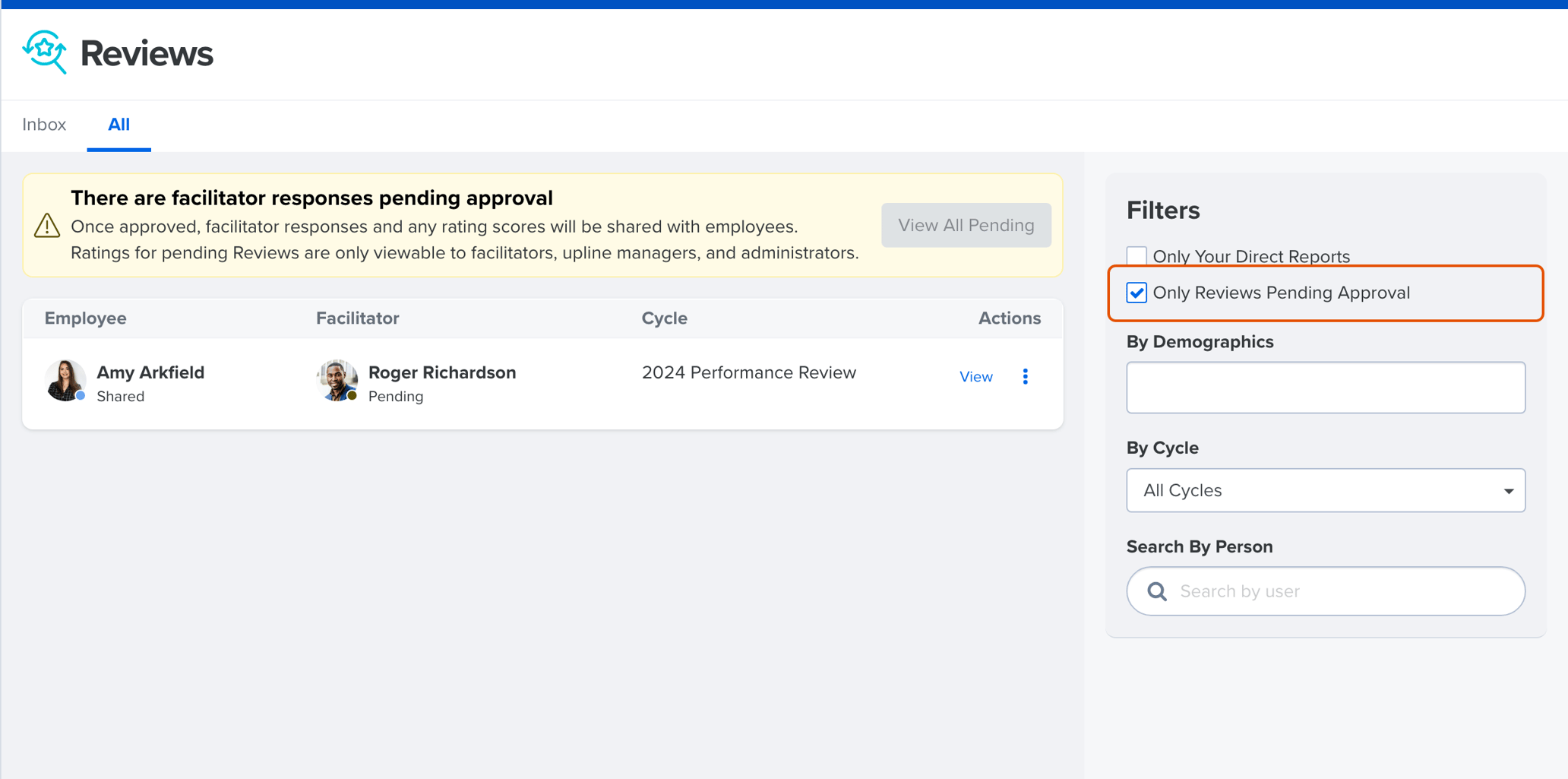
Task: Enable the Only Your Direct Reports checkbox
Action: pyautogui.click(x=1136, y=256)
